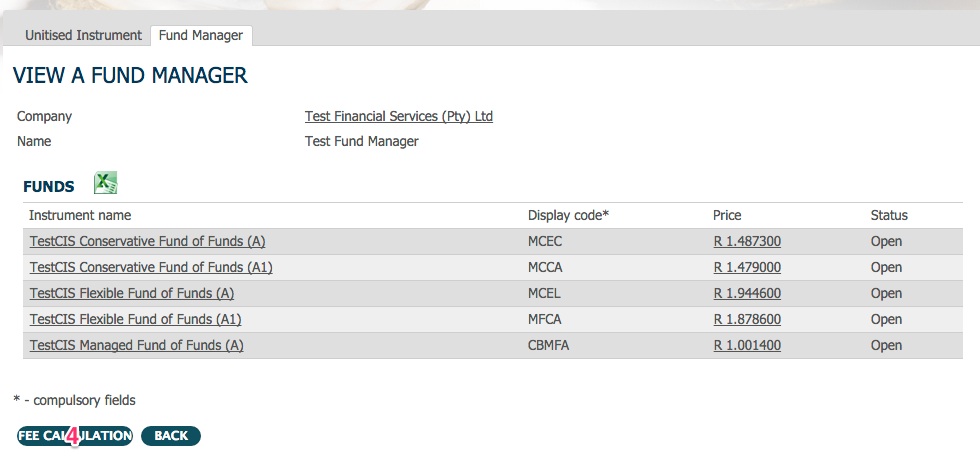Click price R 1.878600 link

click(x=747, y=319)
